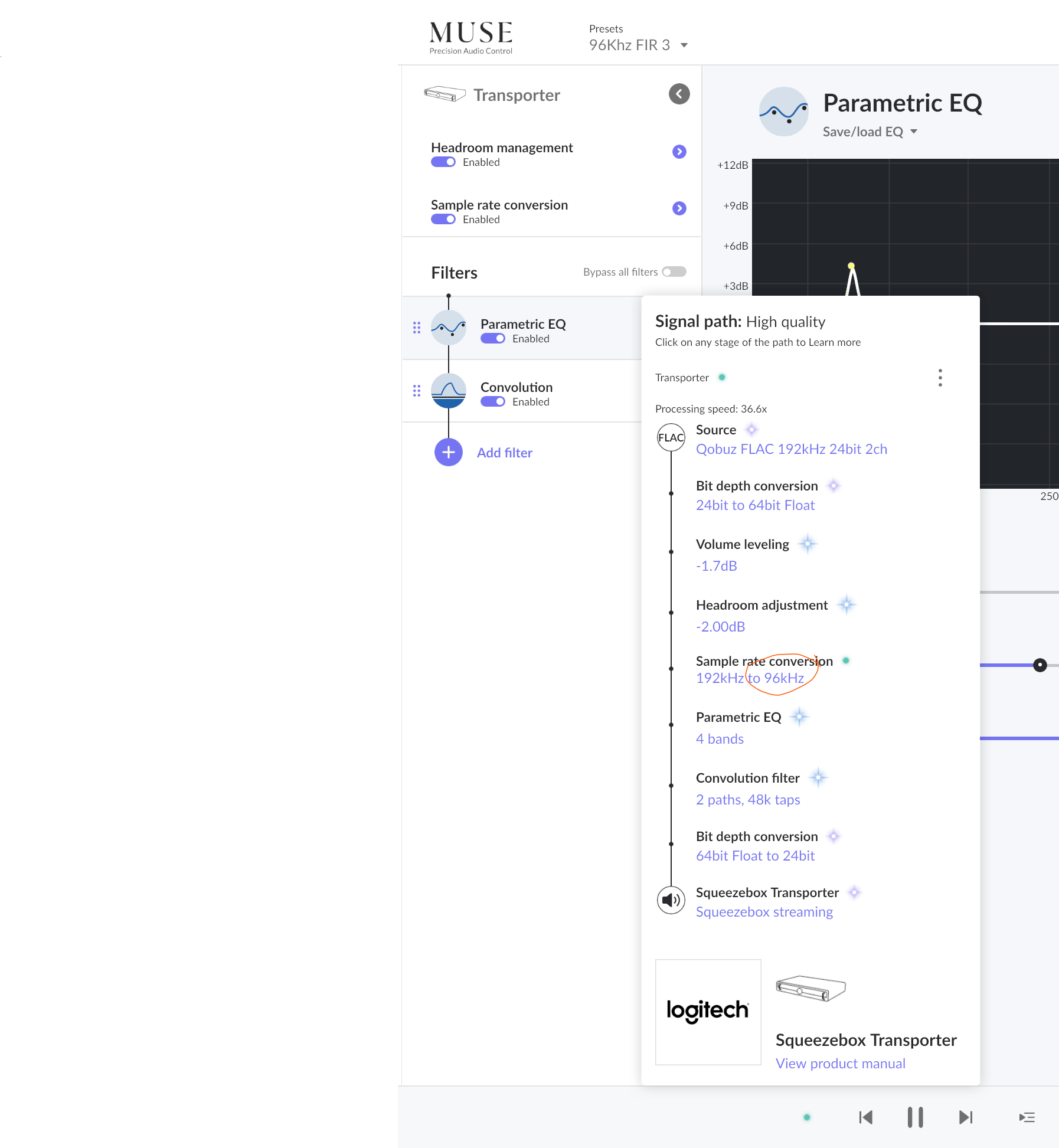Image resolution: width=1059 pixels, height=1148 pixels.
Task: Click 192kHz to 96kHz conversion link
Action: [x=750, y=678]
